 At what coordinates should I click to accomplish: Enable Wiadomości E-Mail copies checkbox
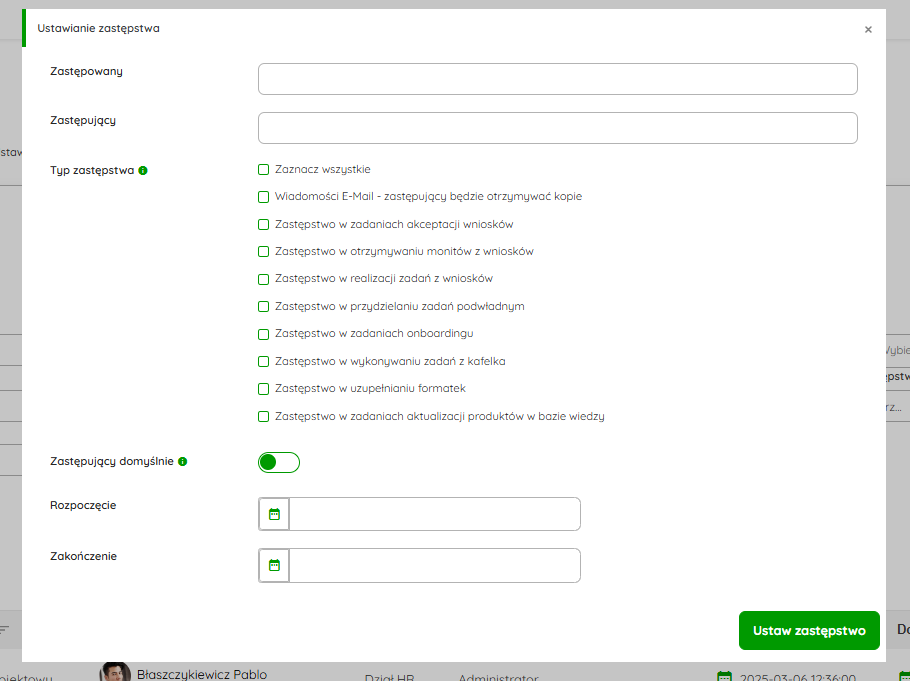[264, 197]
